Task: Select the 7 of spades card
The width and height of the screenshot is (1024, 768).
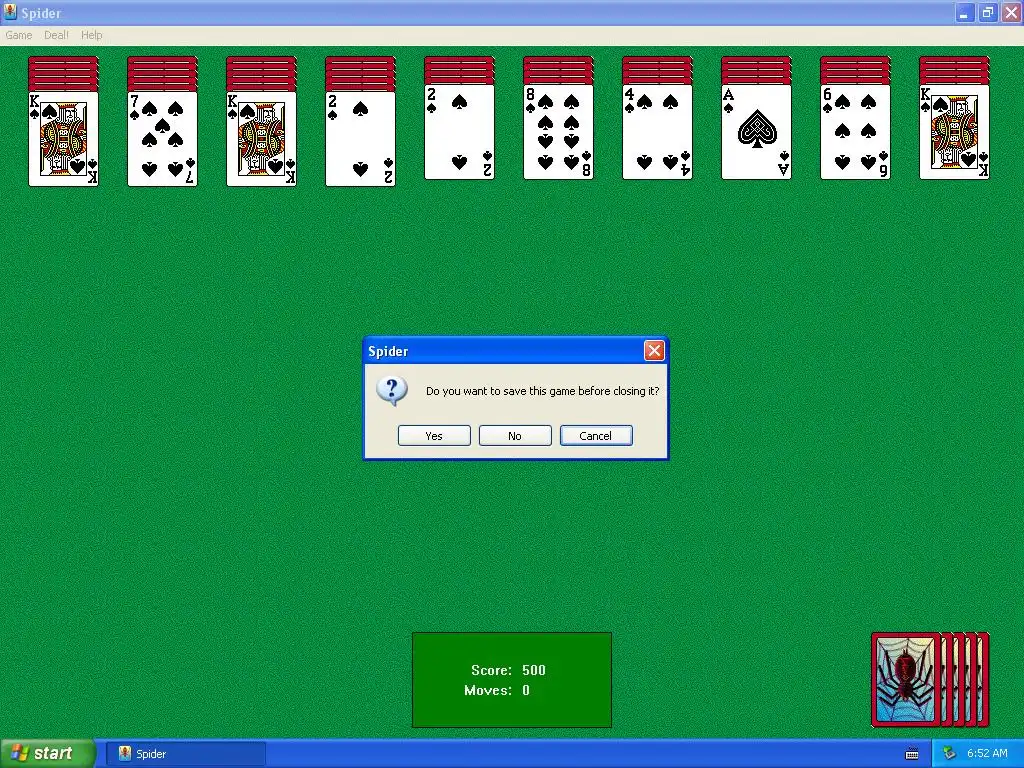Action: coord(162,139)
